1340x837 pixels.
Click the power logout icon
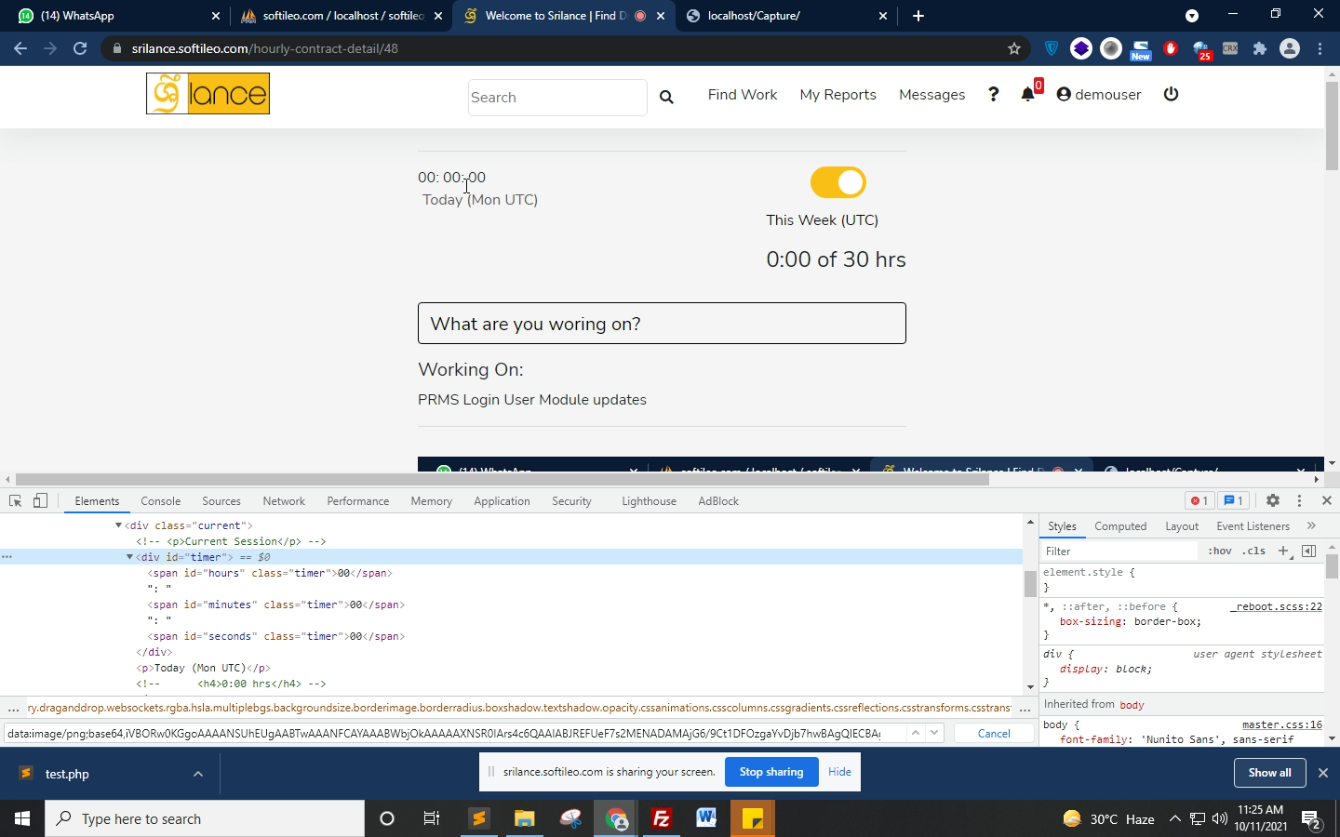click(x=1171, y=94)
